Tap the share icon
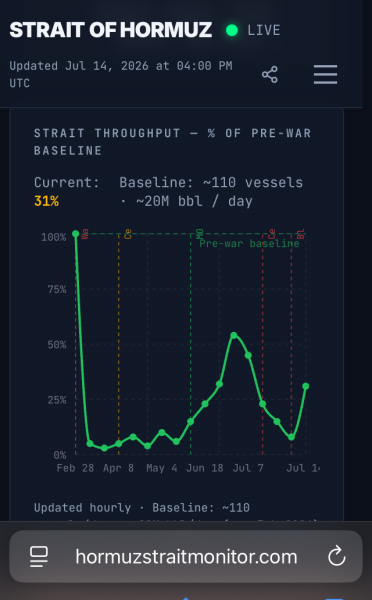 click(x=270, y=74)
